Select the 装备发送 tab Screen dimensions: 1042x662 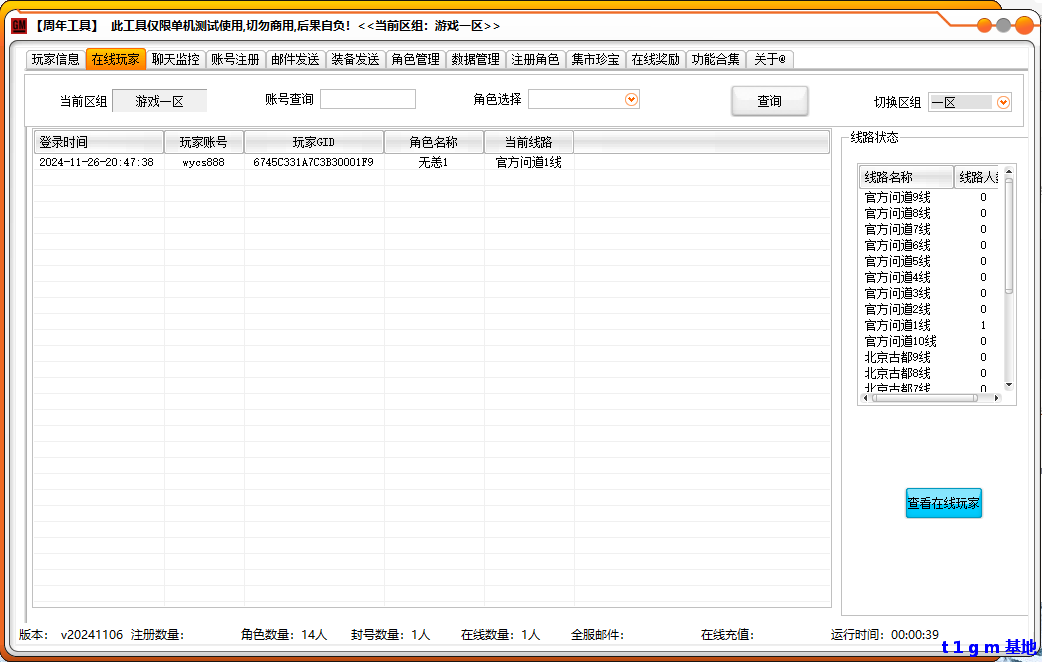tap(356, 59)
